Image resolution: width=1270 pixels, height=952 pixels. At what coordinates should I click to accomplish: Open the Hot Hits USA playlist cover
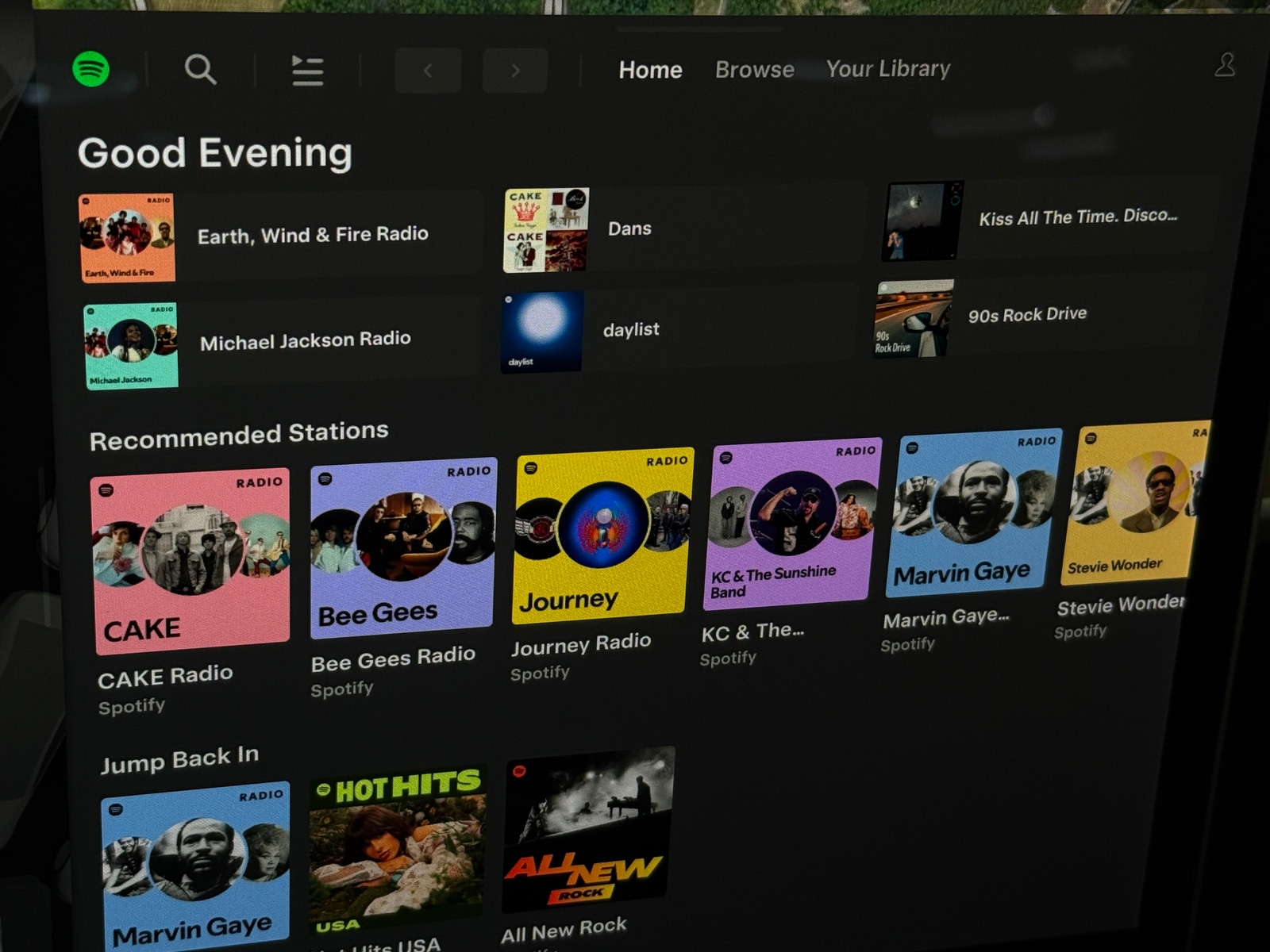click(397, 849)
